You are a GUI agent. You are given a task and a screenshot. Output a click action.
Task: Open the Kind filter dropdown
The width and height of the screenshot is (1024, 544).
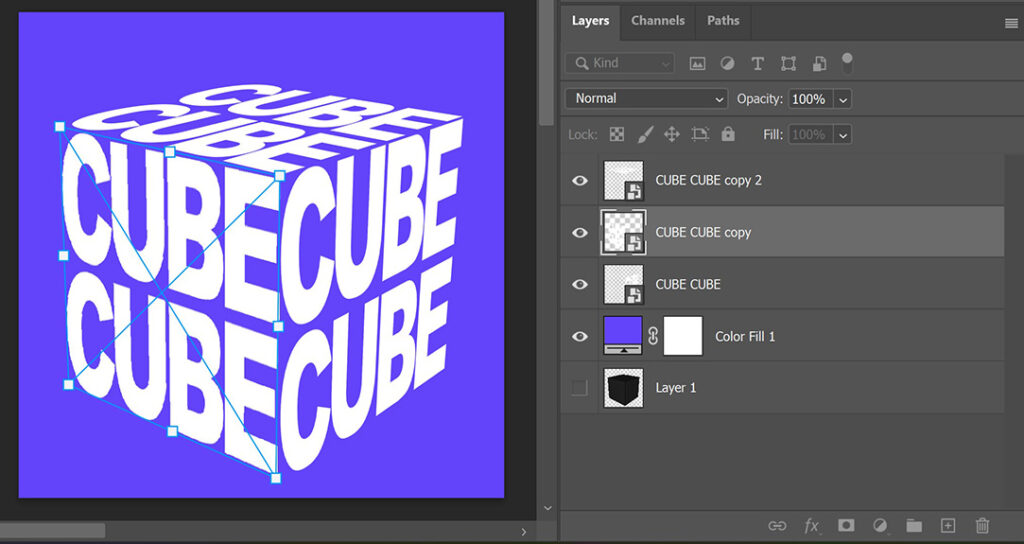620,63
